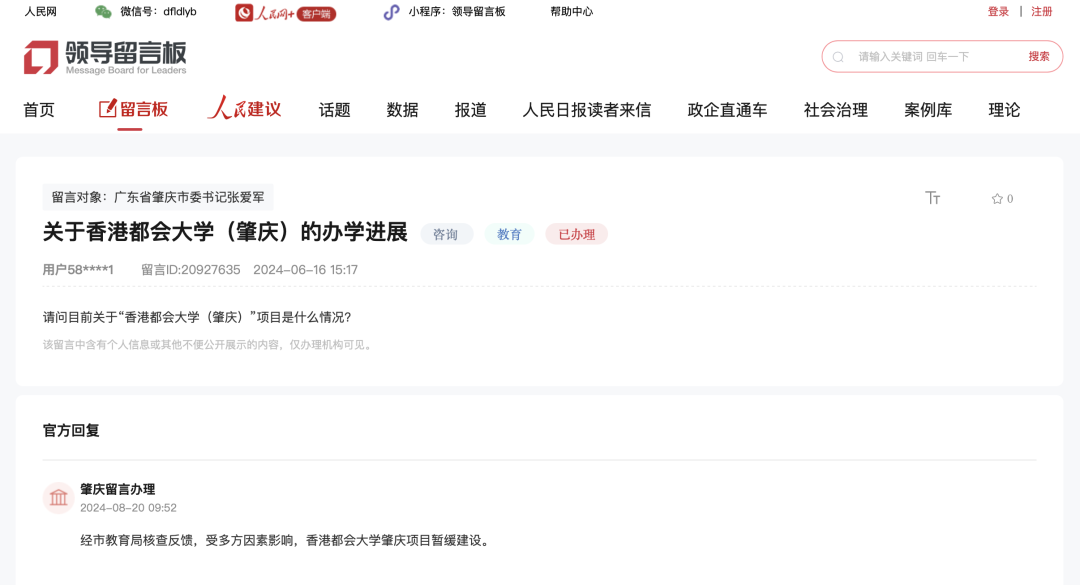The image size is (1080, 585).
Task: Open the 帮助中心 help center
Action: point(570,12)
